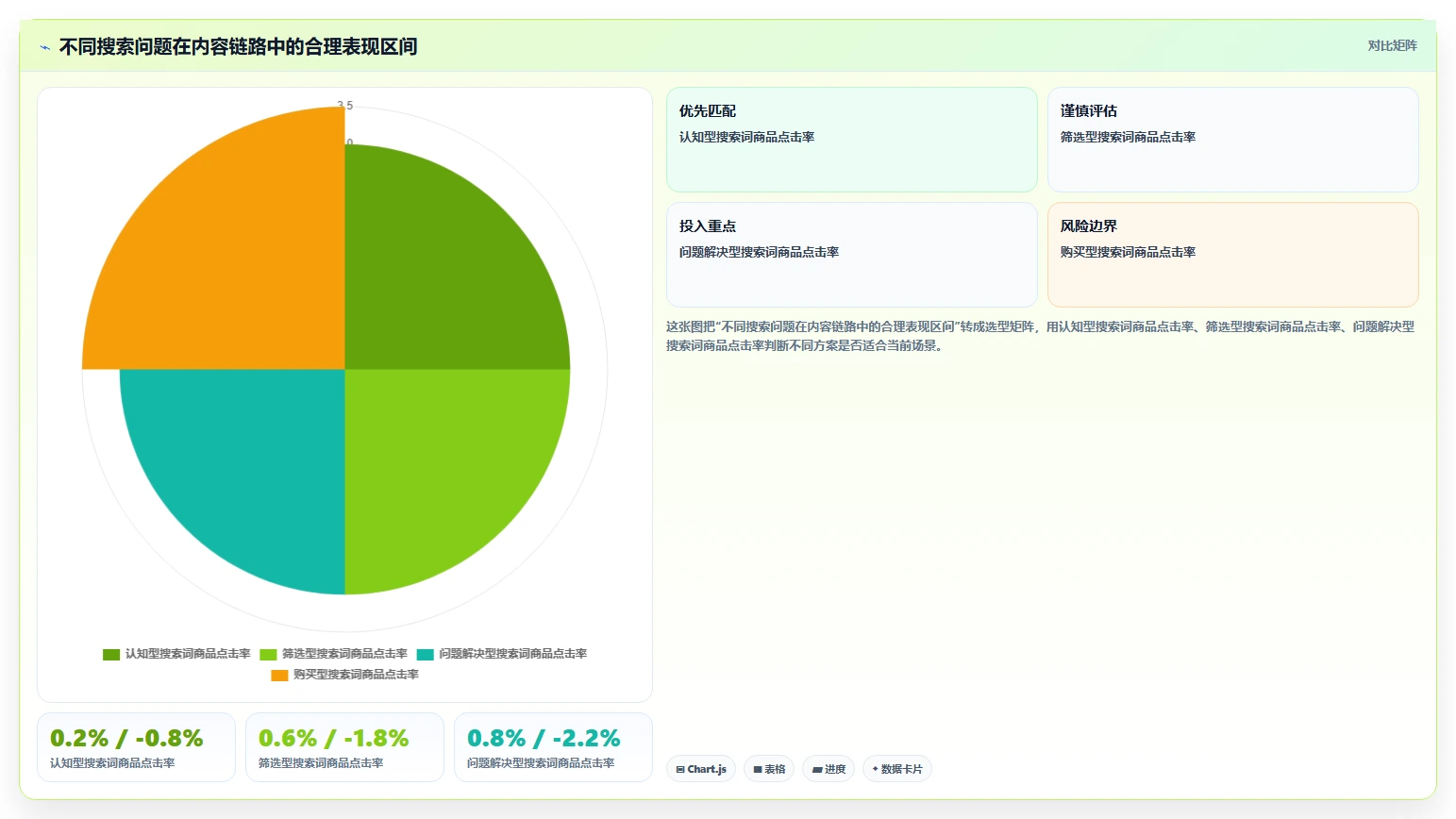The height and width of the screenshot is (819, 1456).
Task: Click the 认知型搜索词商品点击率 legend label text
Action: [188, 654]
